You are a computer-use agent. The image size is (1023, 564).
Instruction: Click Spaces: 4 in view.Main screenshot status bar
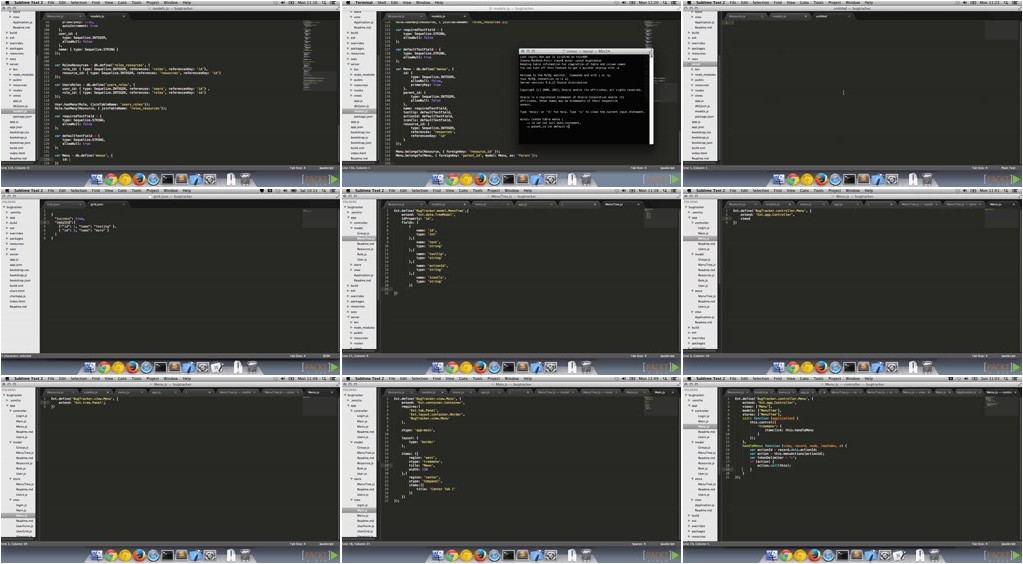point(637,544)
